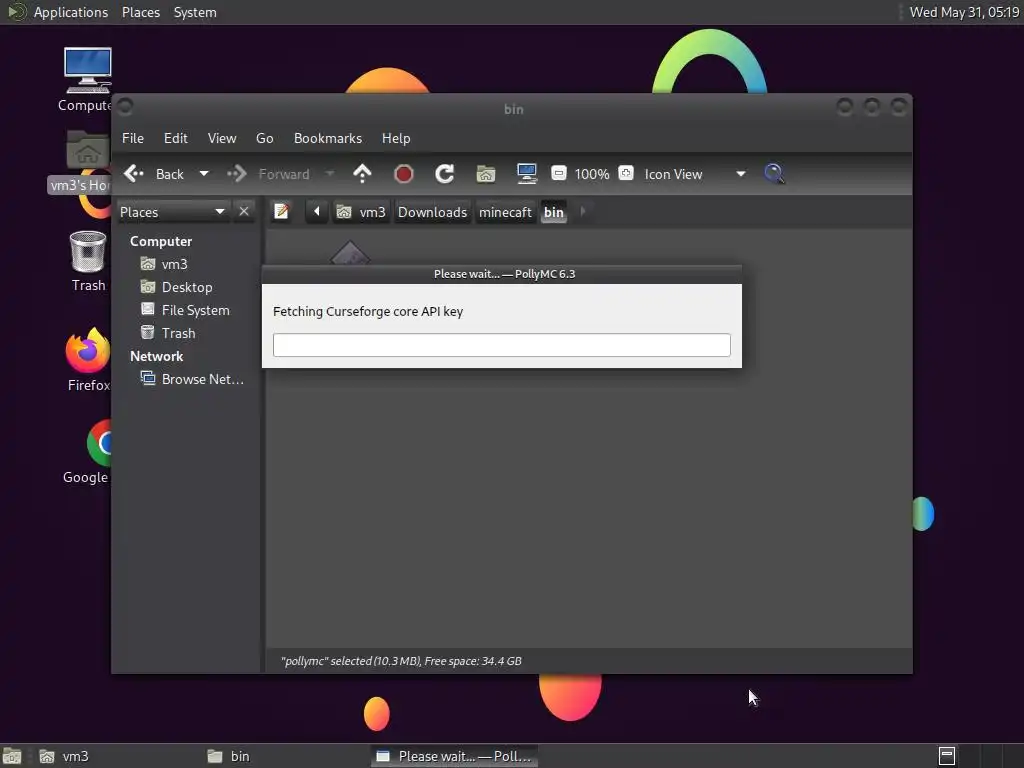Switch to the Please wait PollyMC taskbar item

(455, 756)
